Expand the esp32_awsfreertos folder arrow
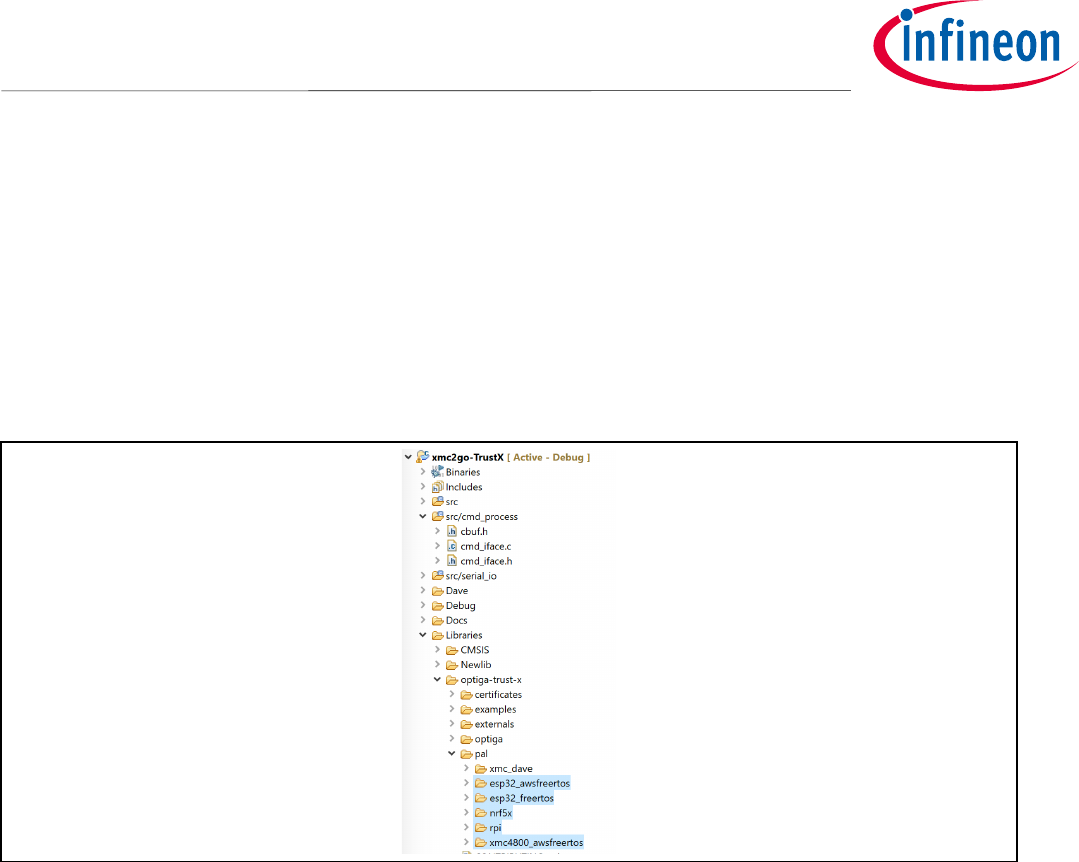Screen dimensions: 1079x862 (466, 783)
